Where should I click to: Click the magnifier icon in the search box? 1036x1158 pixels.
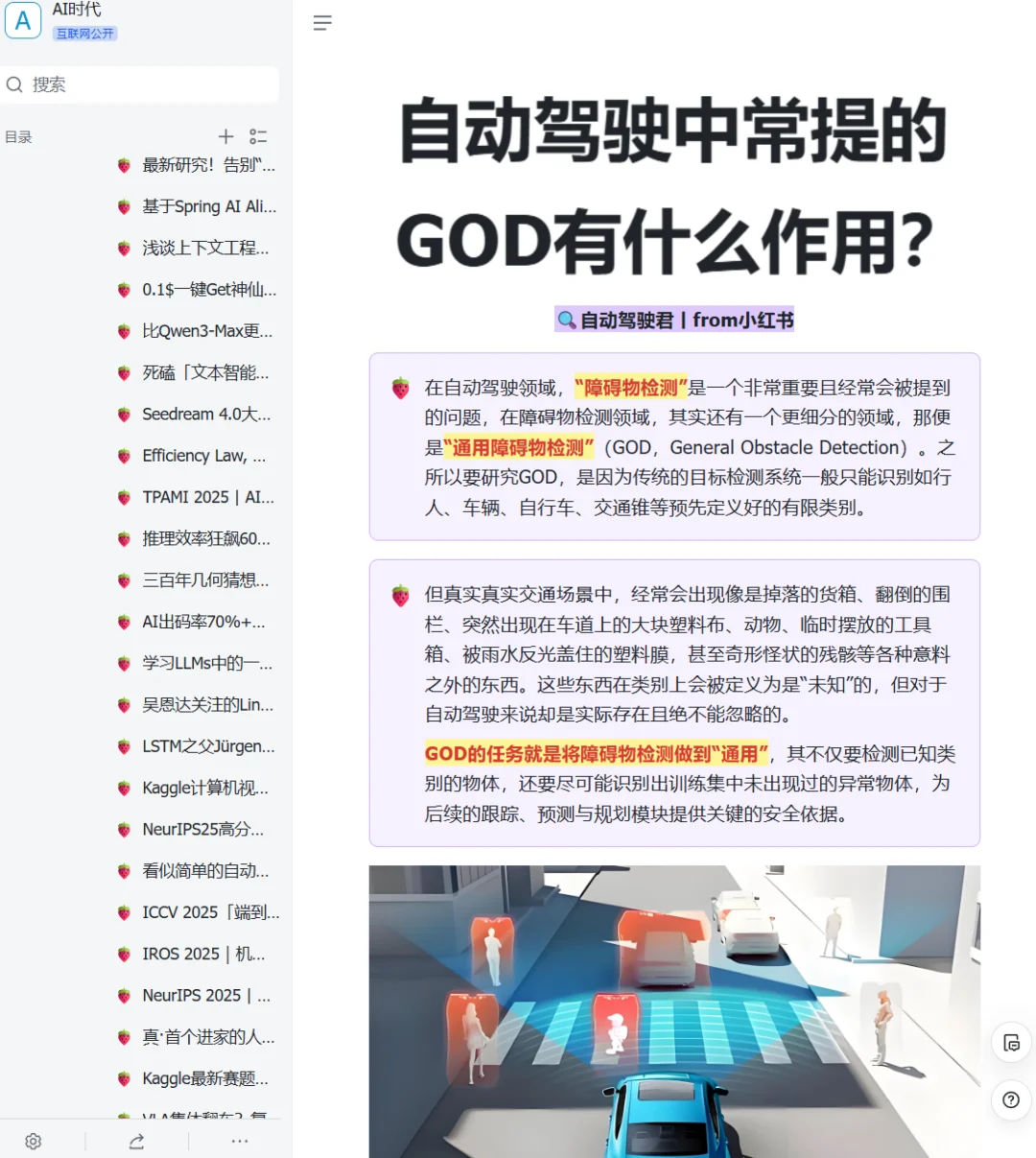14,84
